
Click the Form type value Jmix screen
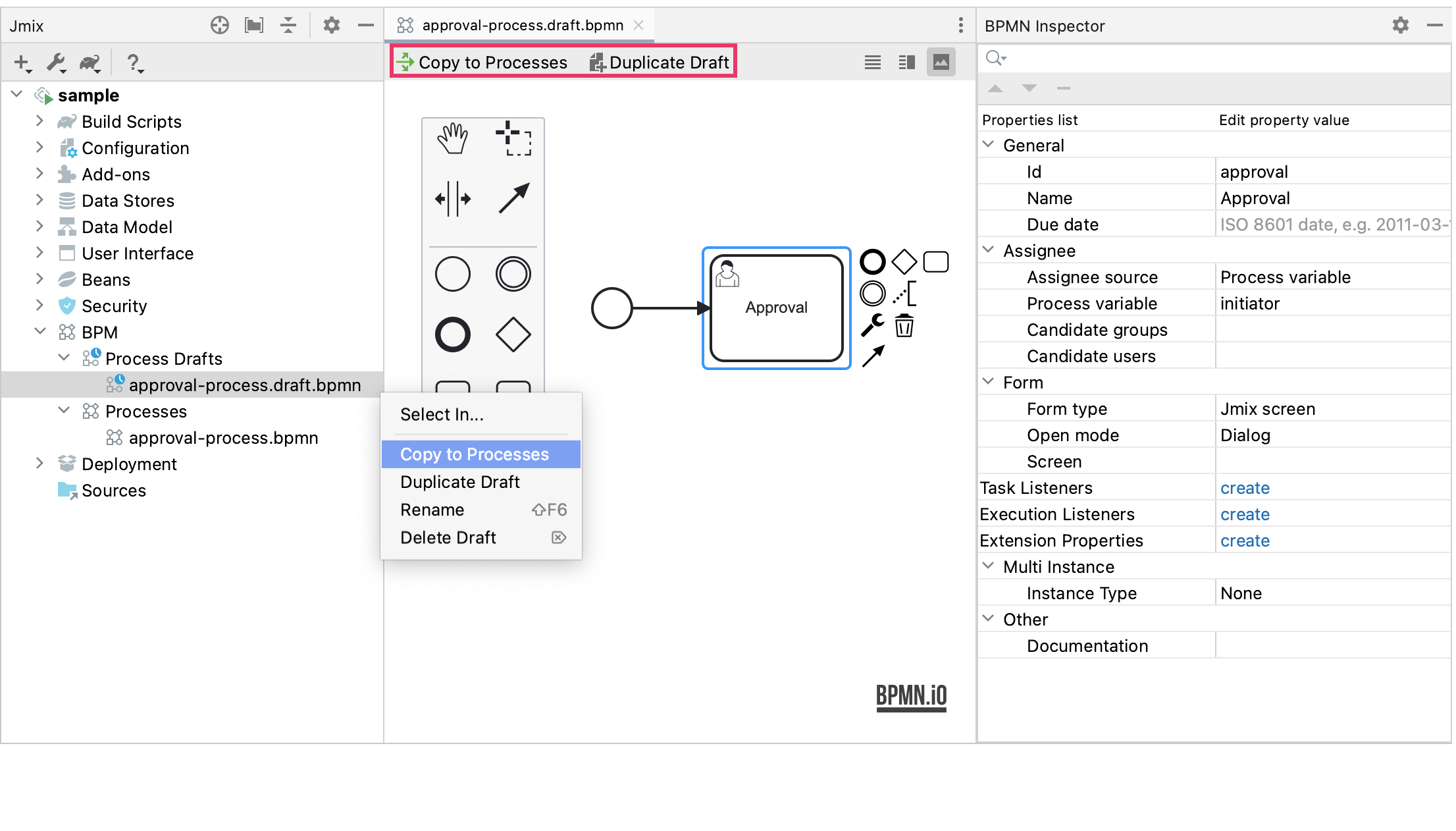1268,409
